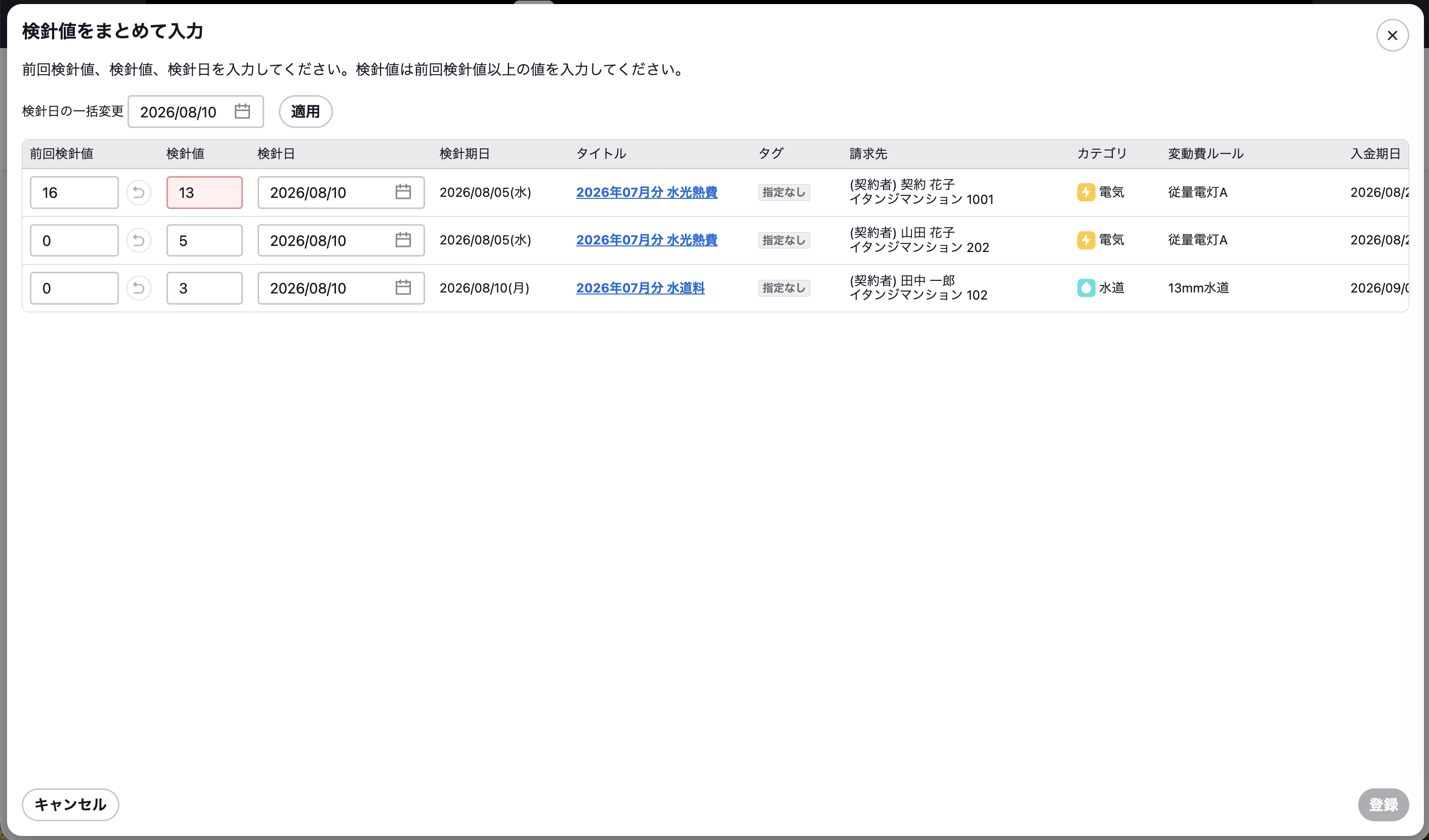Screen dimensions: 1429x840
Task: Edit highlighted reading value 13
Action: click(205, 192)
